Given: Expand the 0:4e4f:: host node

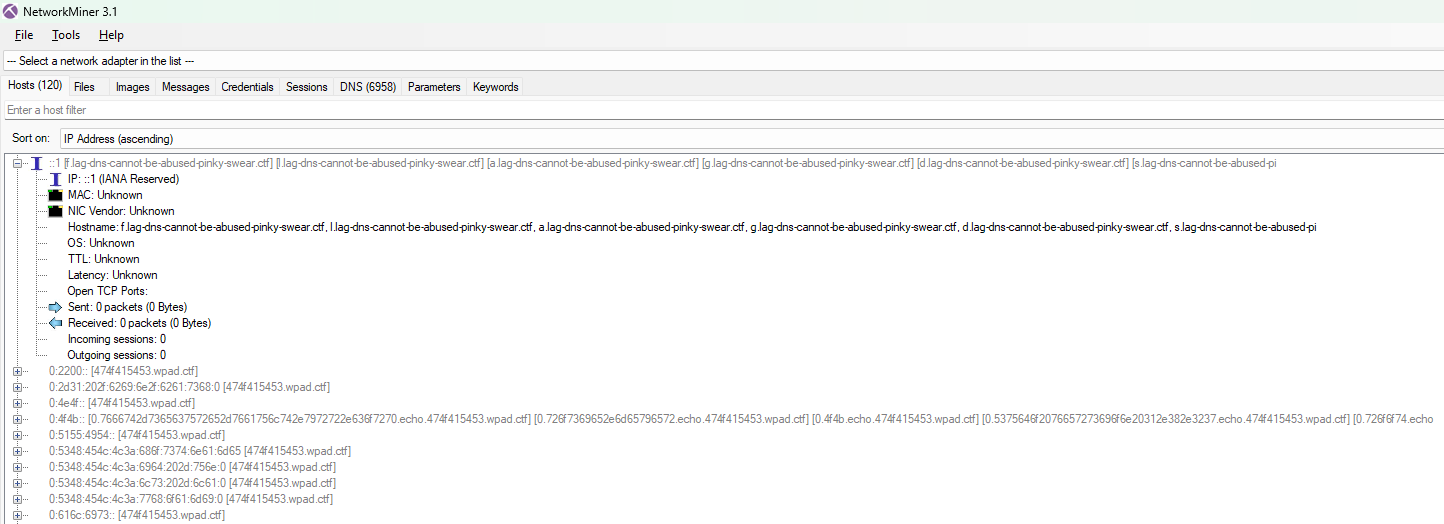Looking at the screenshot, I should click(17, 403).
